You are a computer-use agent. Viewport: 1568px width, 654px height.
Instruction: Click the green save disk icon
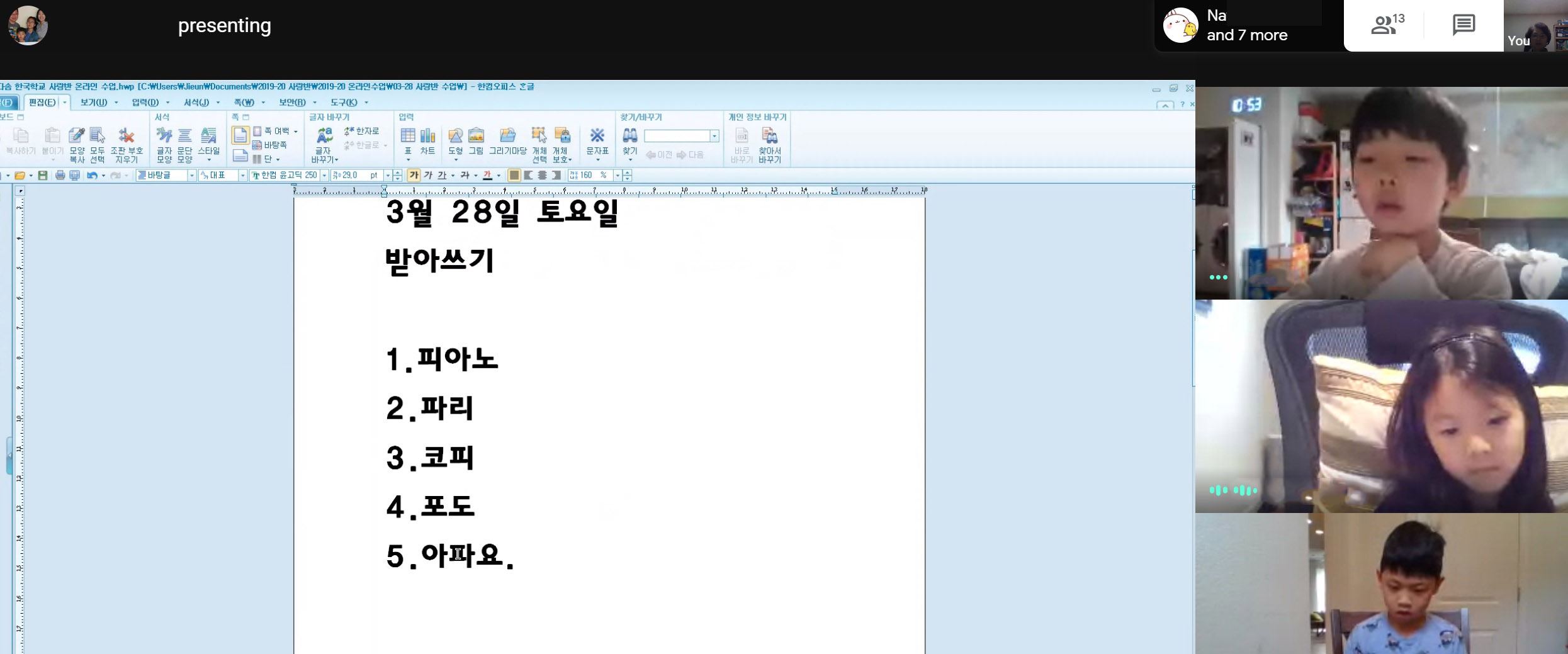coord(43,176)
